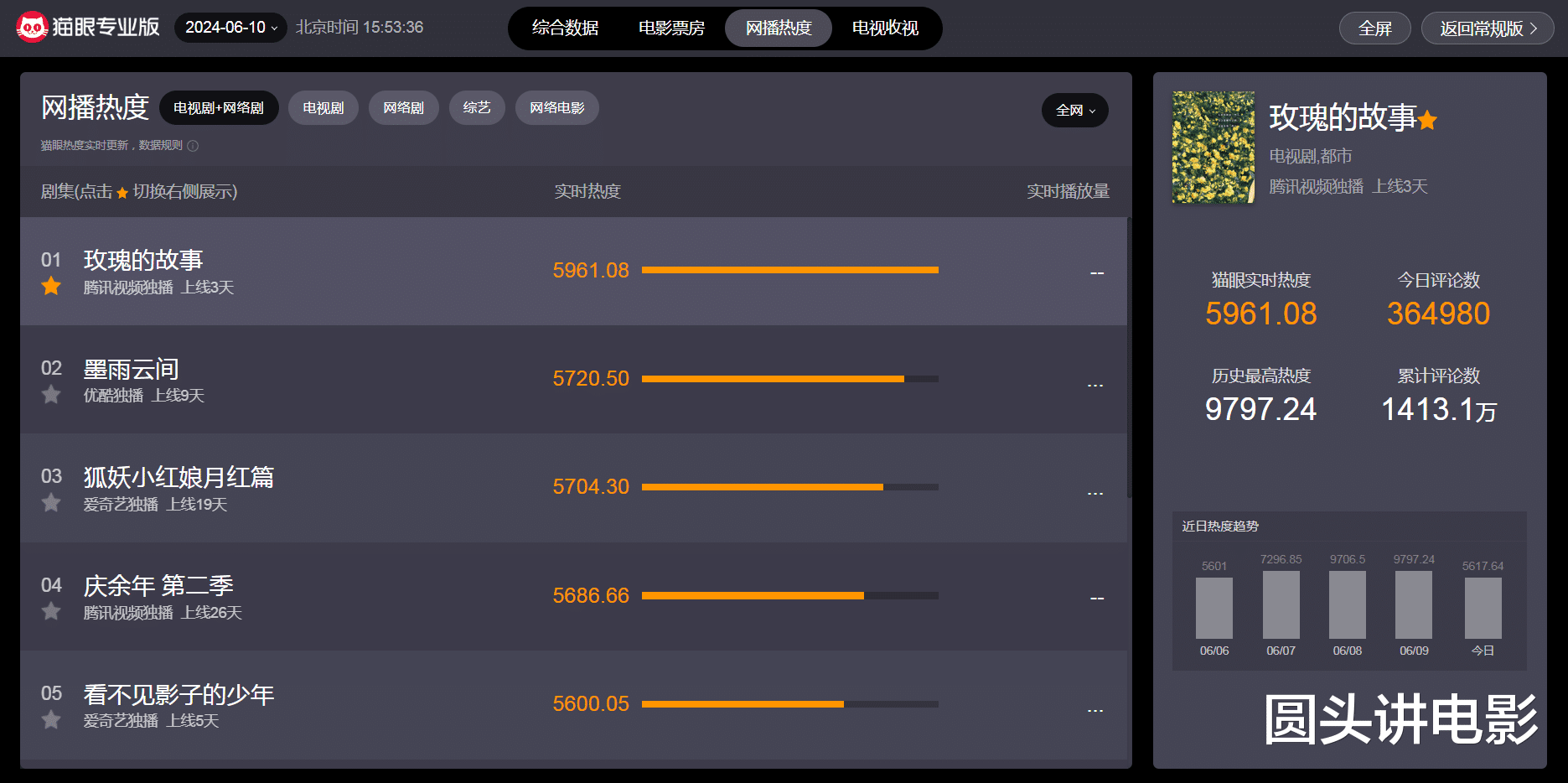
Task: Click heat bar for 庆余年 第二季
Action: [x=790, y=595]
